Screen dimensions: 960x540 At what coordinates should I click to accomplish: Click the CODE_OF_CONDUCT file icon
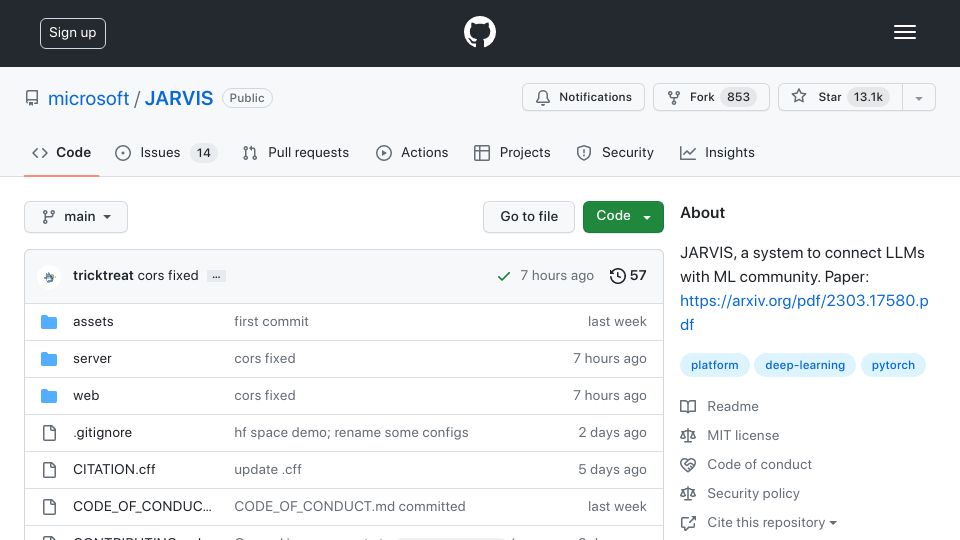click(x=49, y=507)
